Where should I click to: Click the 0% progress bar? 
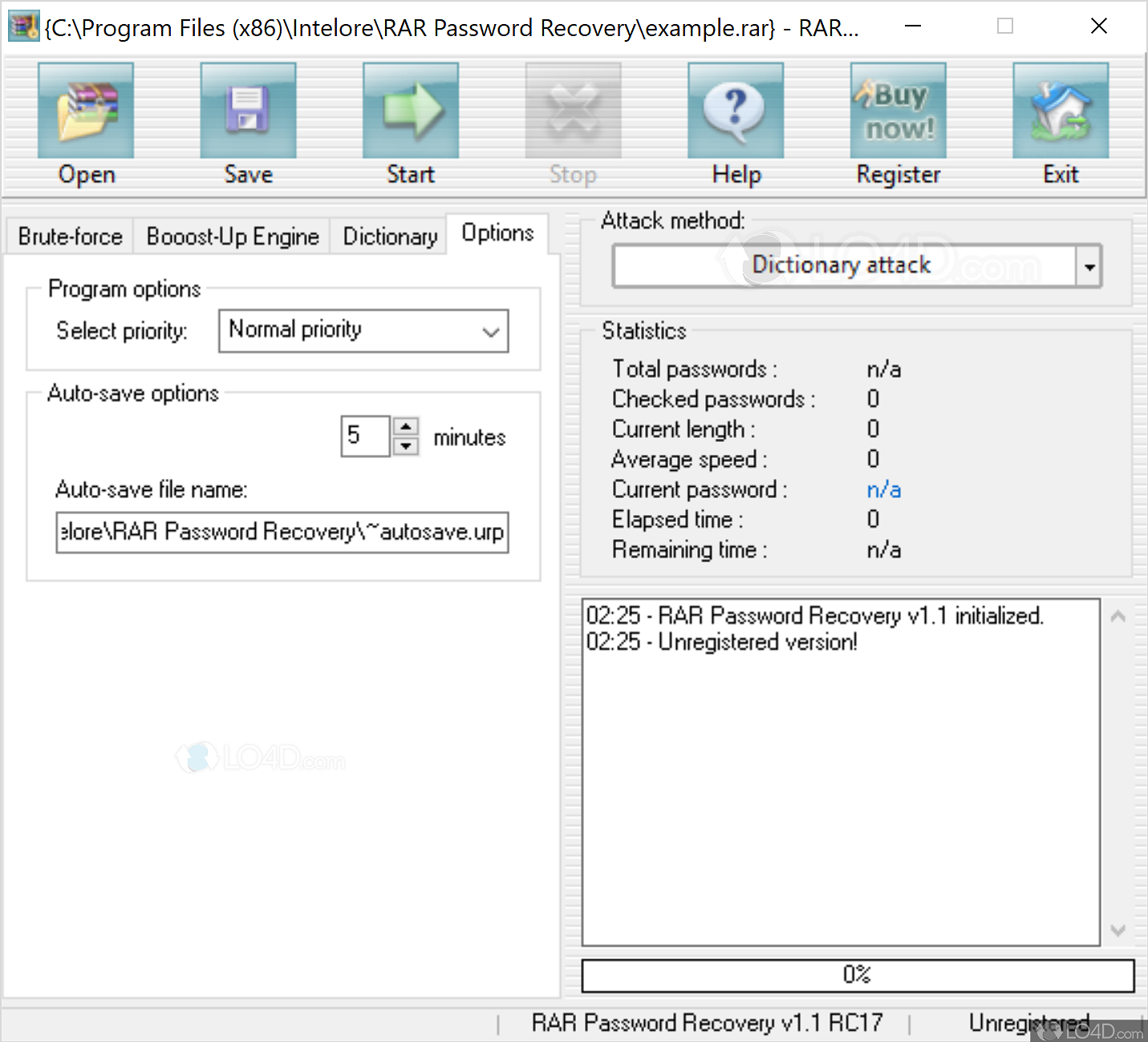[x=857, y=975]
